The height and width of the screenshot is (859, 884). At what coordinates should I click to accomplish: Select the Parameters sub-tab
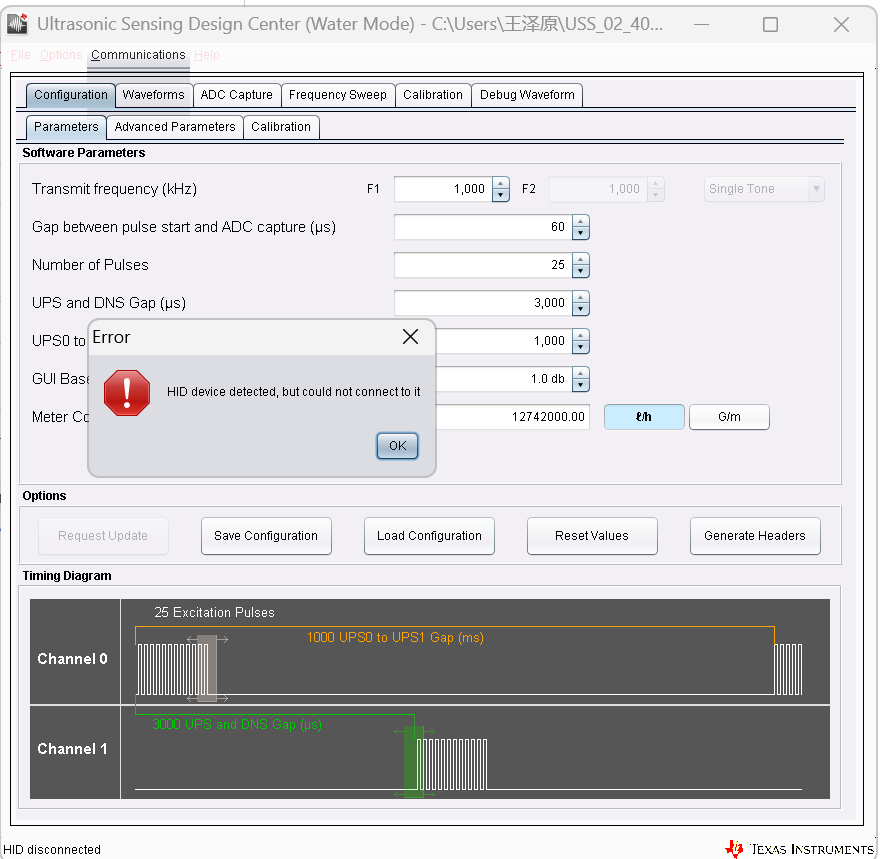[x=66, y=127]
